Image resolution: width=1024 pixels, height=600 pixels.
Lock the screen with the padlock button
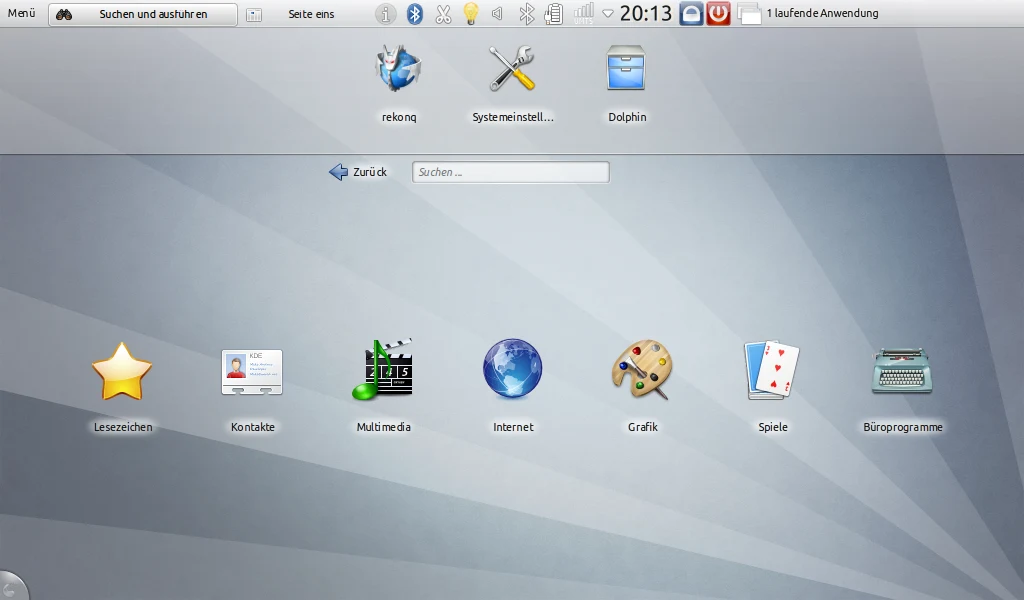(x=692, y=14)
